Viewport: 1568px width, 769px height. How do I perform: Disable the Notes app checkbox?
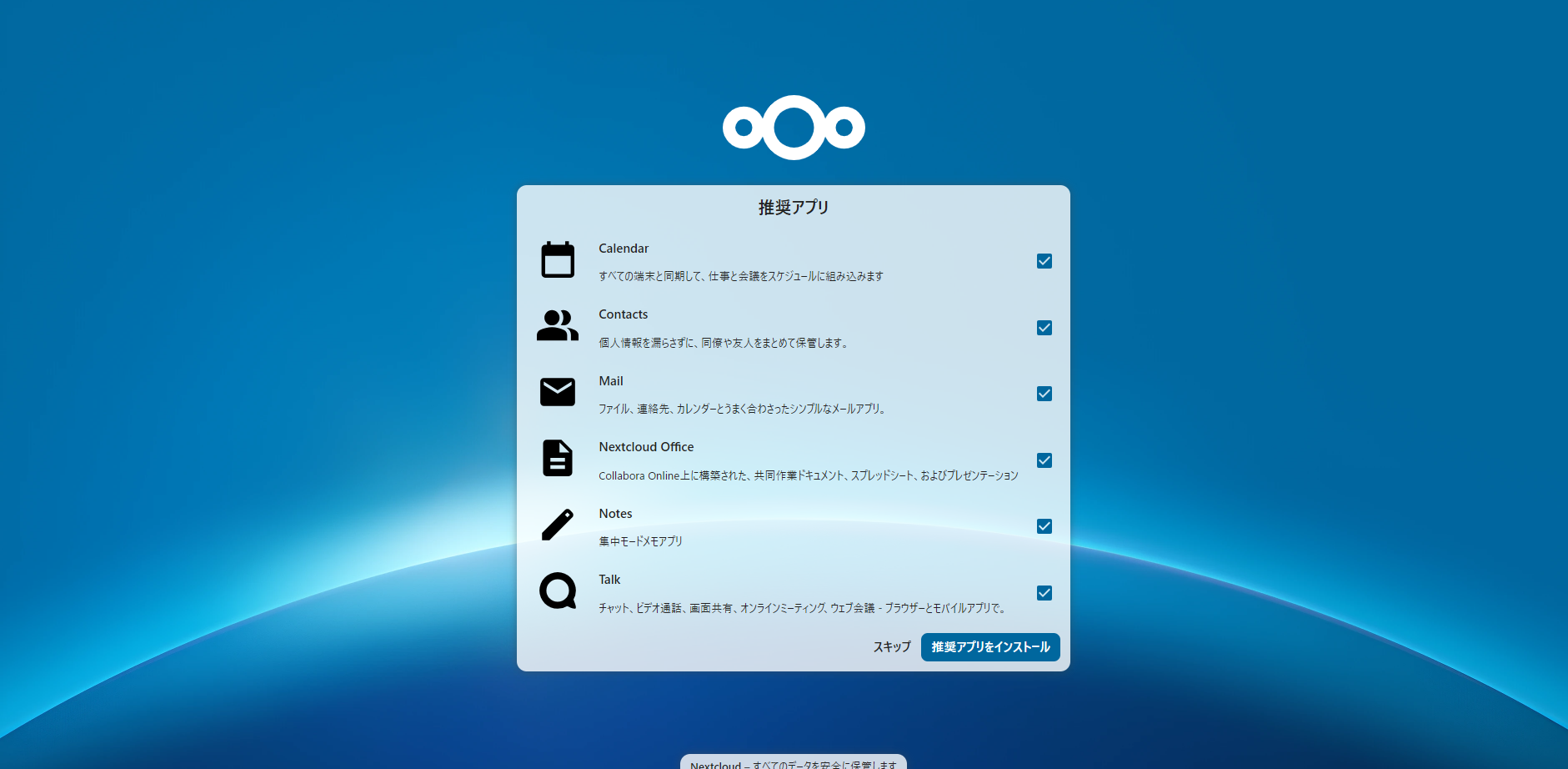(x=1044, y=526)
